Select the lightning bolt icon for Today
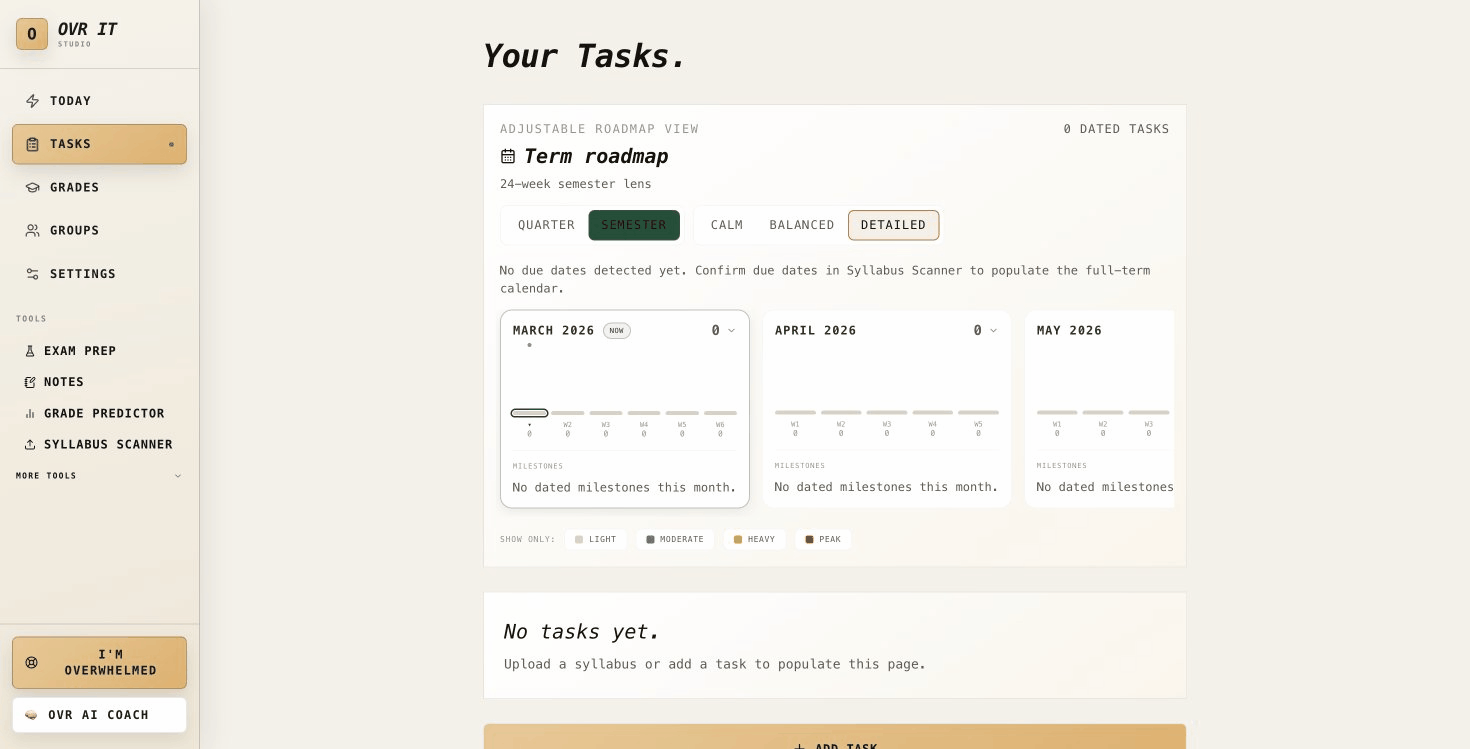Image resolution: width=1470 pixels, height=749 pixels. [x=33, y=101]
